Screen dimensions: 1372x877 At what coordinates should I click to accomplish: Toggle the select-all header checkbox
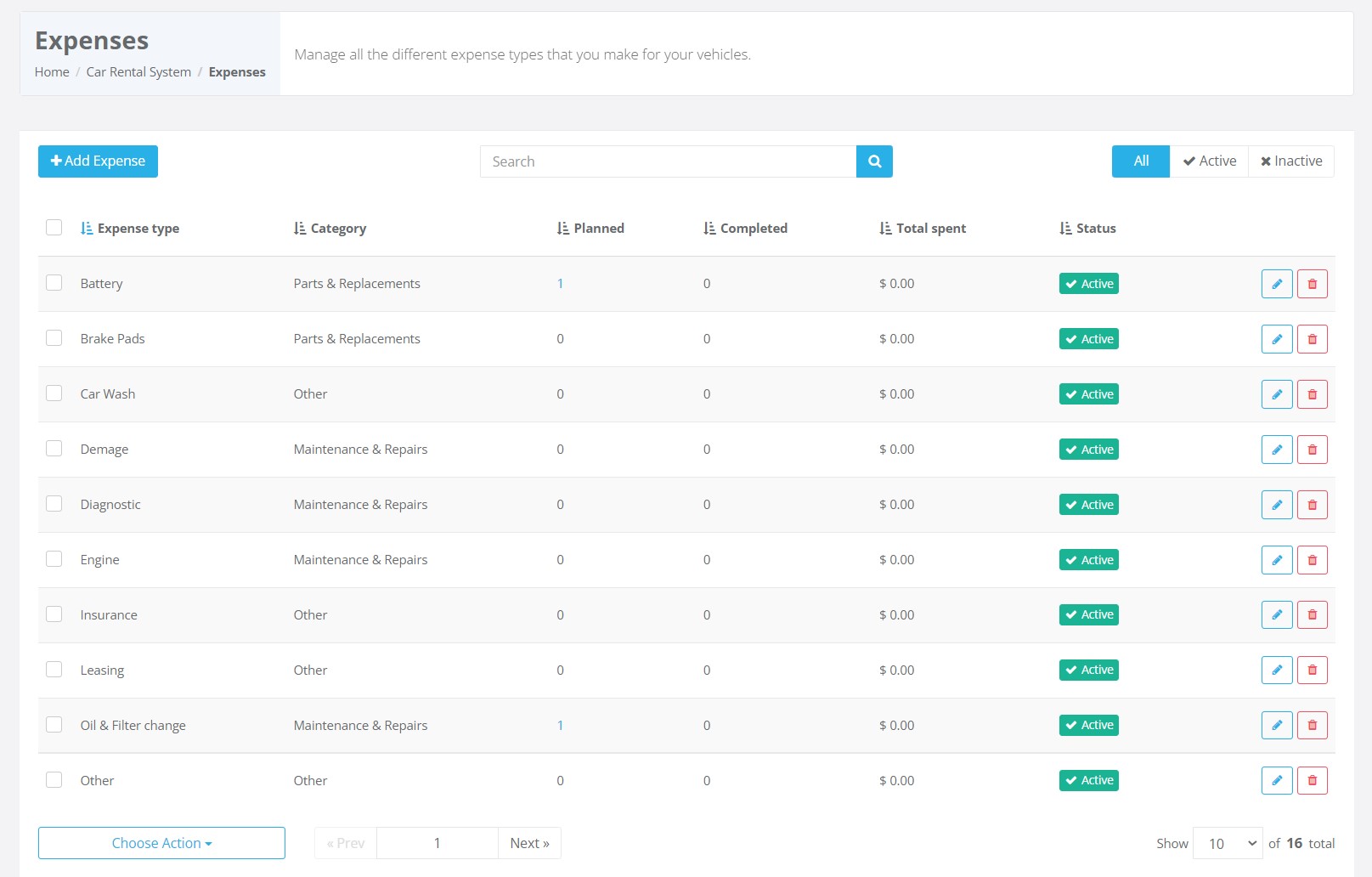[x=54, y=228]
